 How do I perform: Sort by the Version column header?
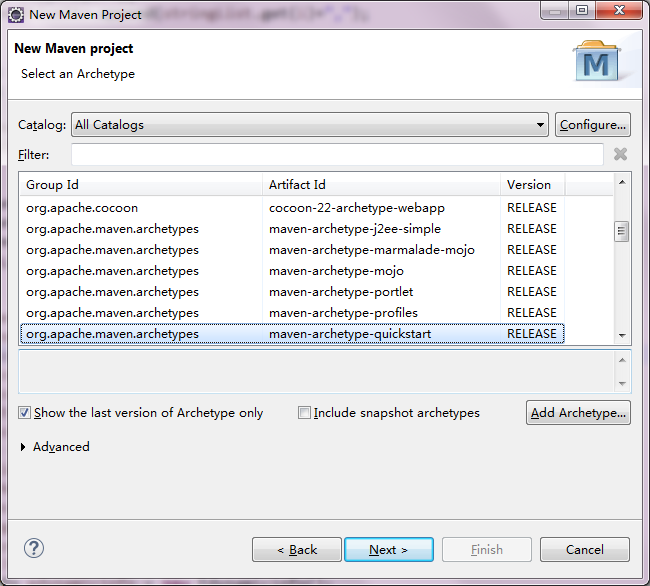click(x=533, y=184)
